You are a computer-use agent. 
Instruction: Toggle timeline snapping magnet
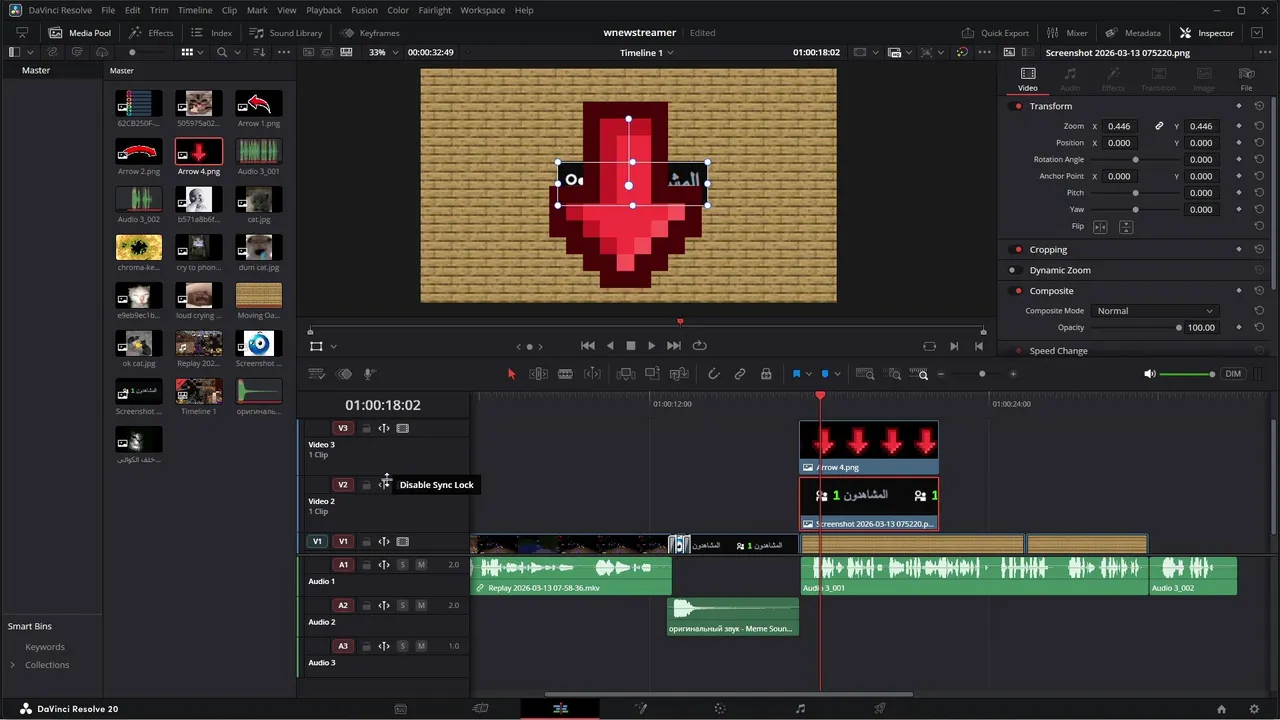(714, 374)
